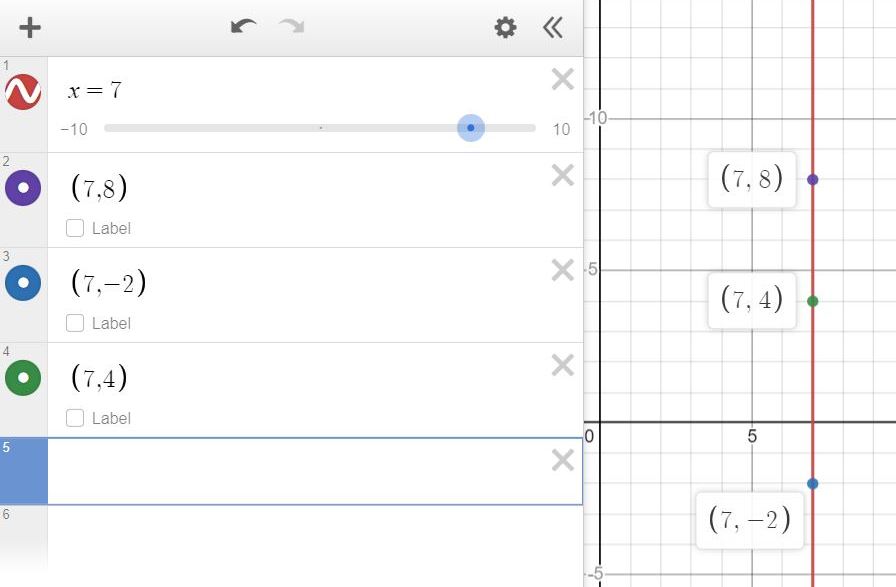
Task: Enable Label checkbox for point (7,-2)
Action: [x=75, y=323]
